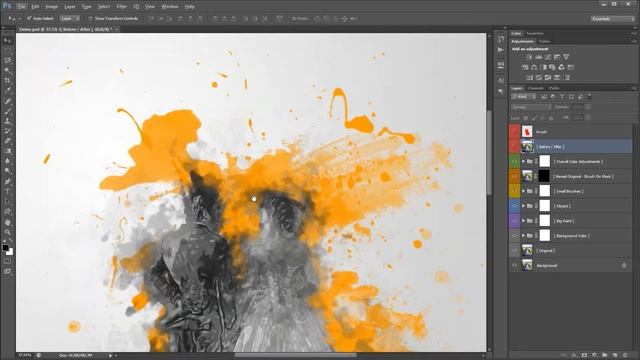Add a Channel Mixer adjustment
This screenshot has width=640, height=360.
[x=562, y=67]
